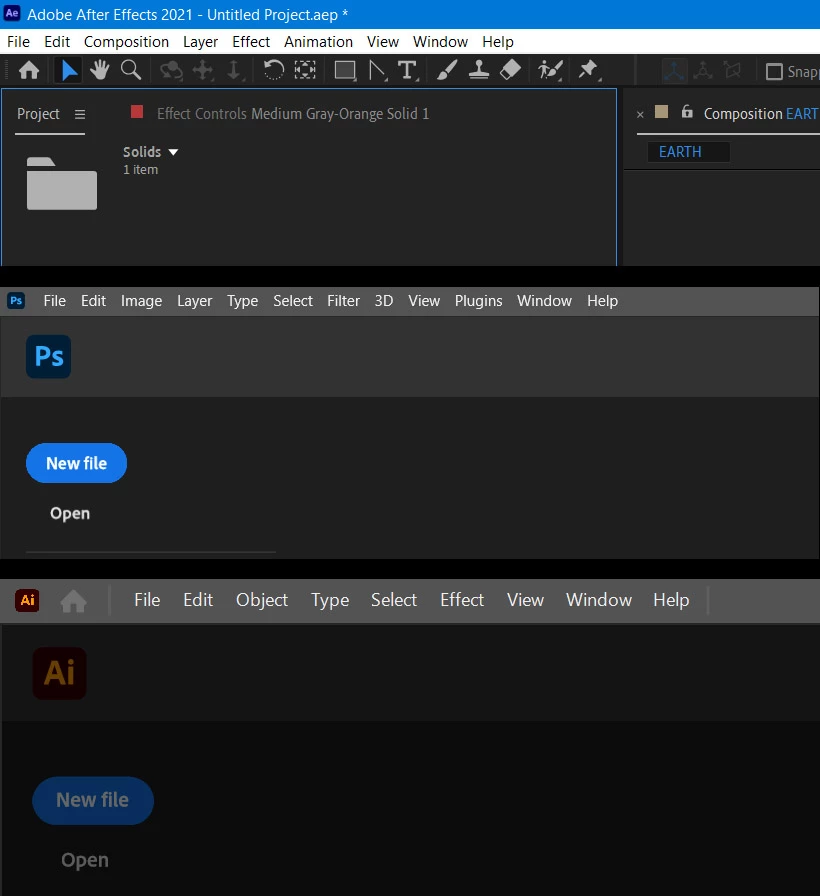This screenshot has height=896, width=820.
Task: Click the small Ps icon in menu bar
Action: 16,301
